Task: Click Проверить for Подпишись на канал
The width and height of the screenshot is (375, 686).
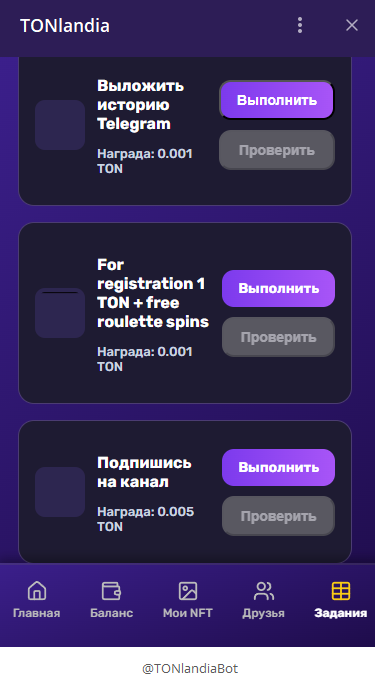Action: 278,516
